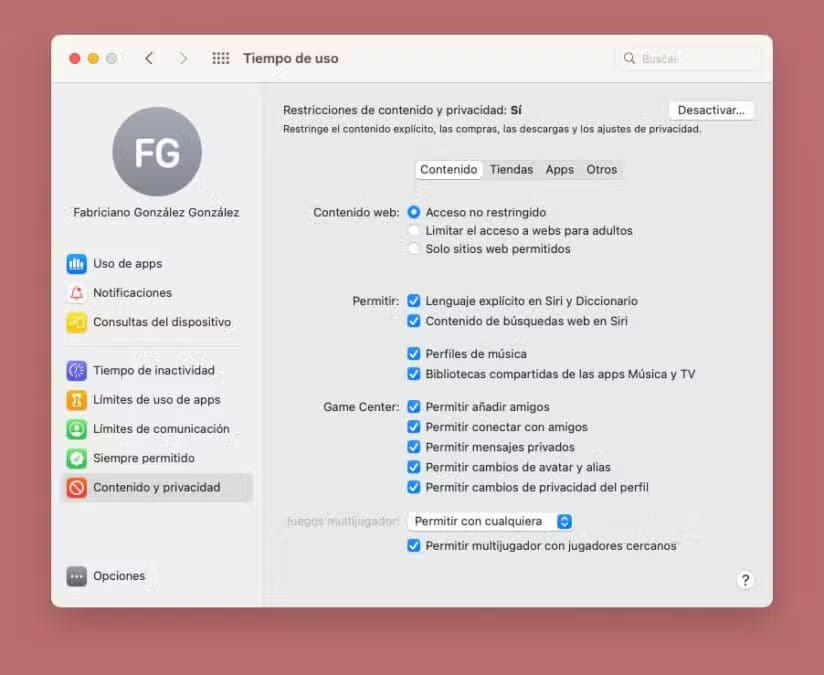
Task: Select the Límites de comunicación green icon
Action: click(77, 429)
